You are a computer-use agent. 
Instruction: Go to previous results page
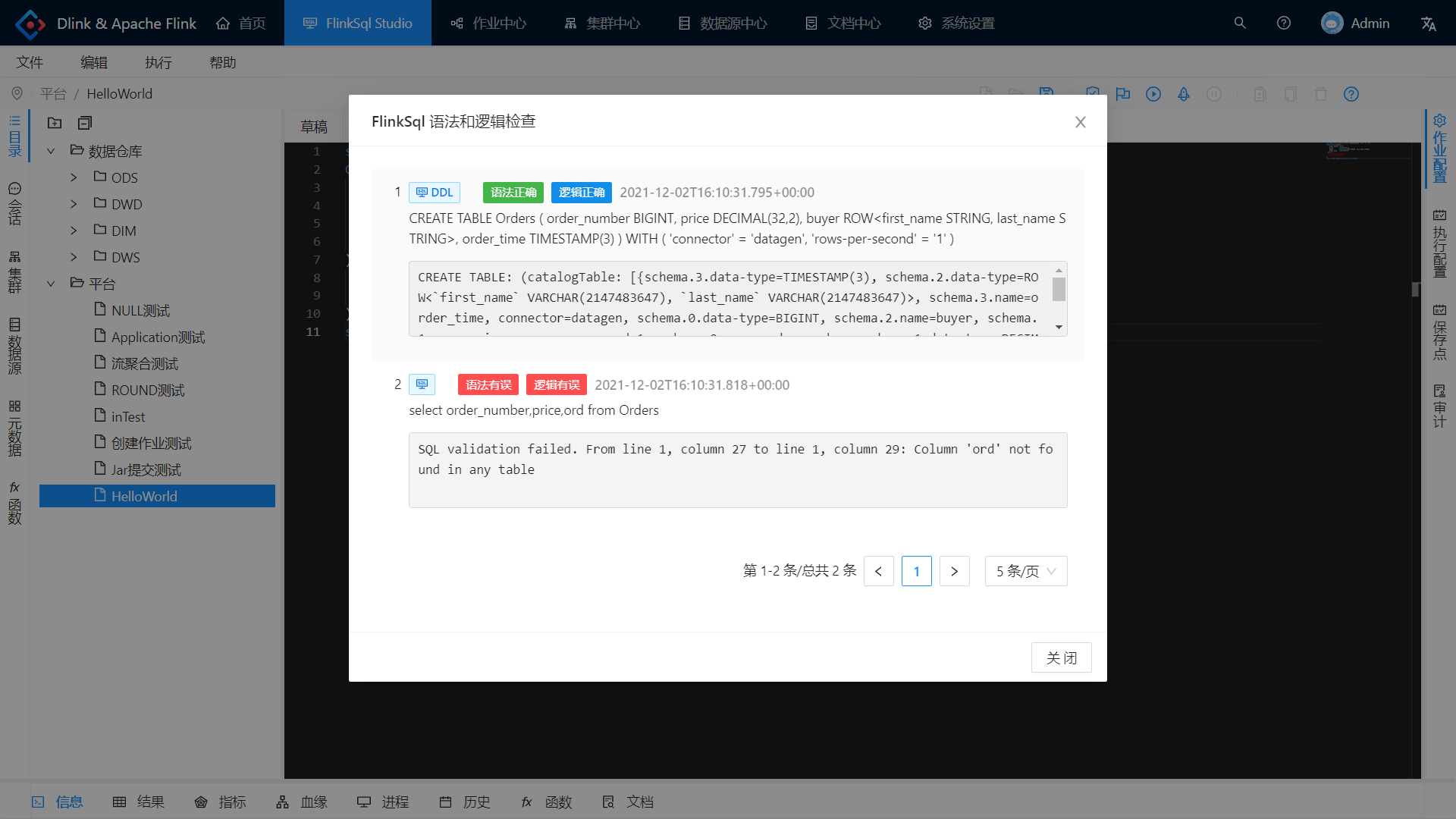[878, 571]
